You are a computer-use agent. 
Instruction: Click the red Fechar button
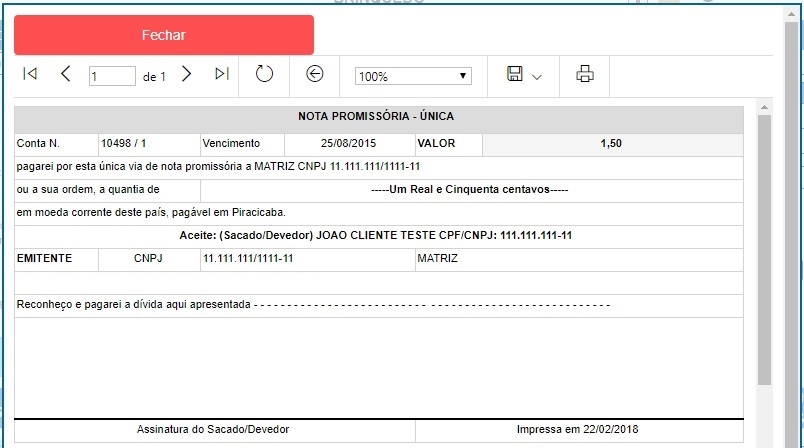[x=163, y=35]
